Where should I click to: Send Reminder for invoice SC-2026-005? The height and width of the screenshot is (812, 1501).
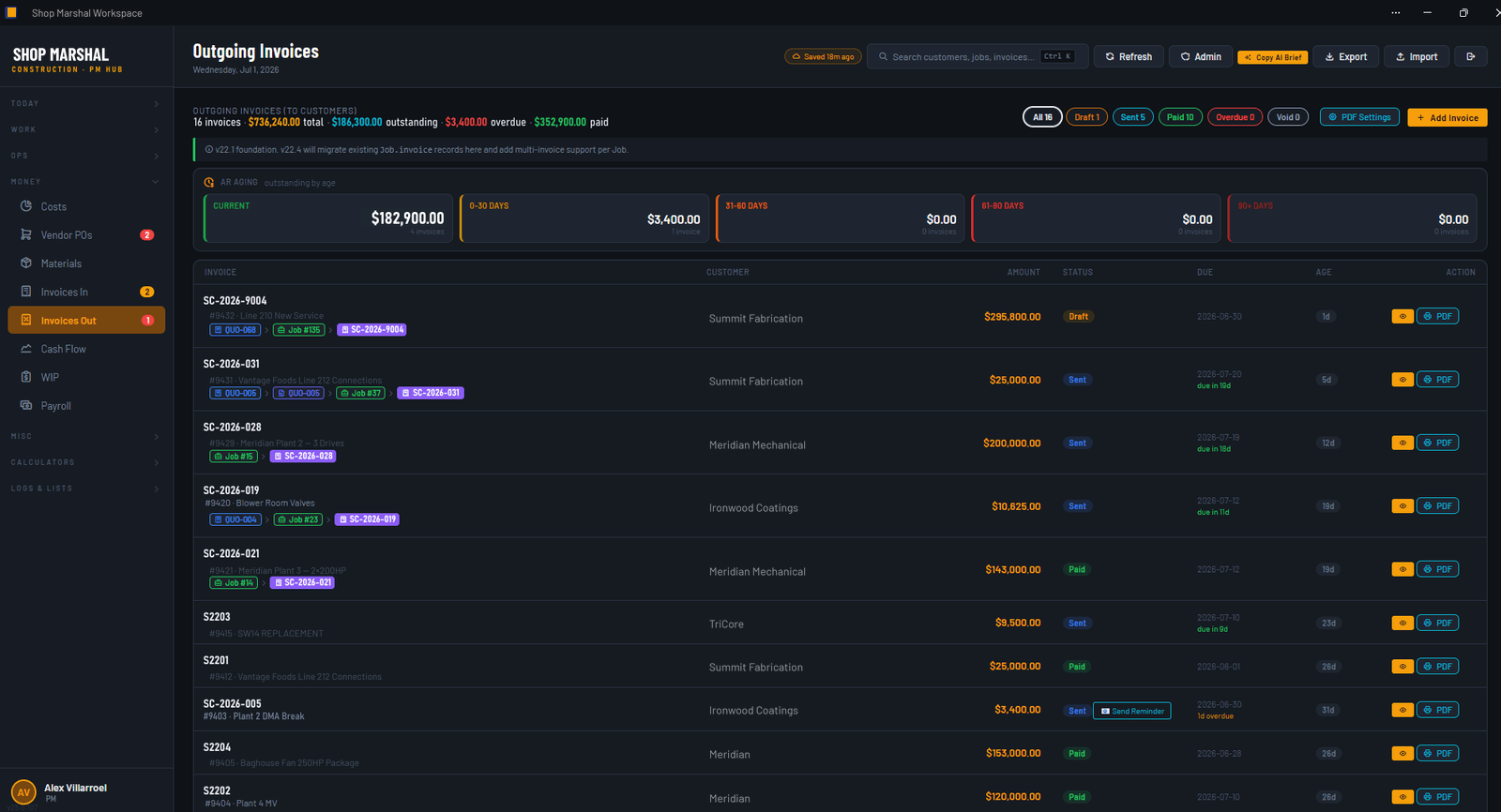tap(1132, 711)
